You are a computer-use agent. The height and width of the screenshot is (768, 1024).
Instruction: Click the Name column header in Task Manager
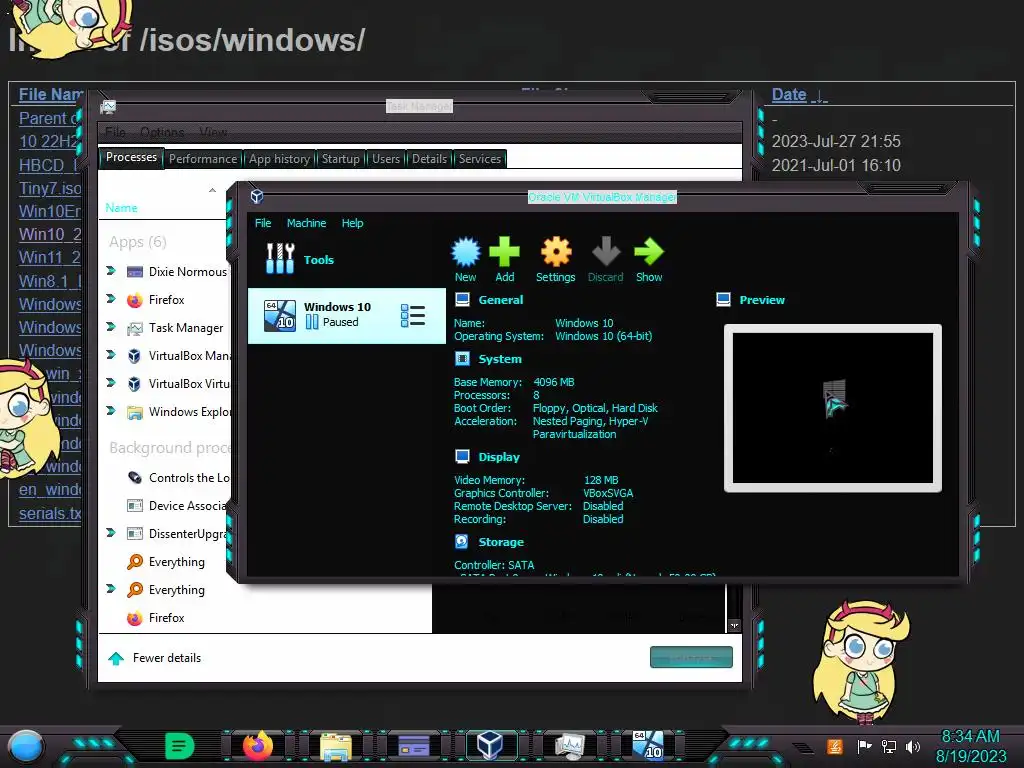coord(121,208)
